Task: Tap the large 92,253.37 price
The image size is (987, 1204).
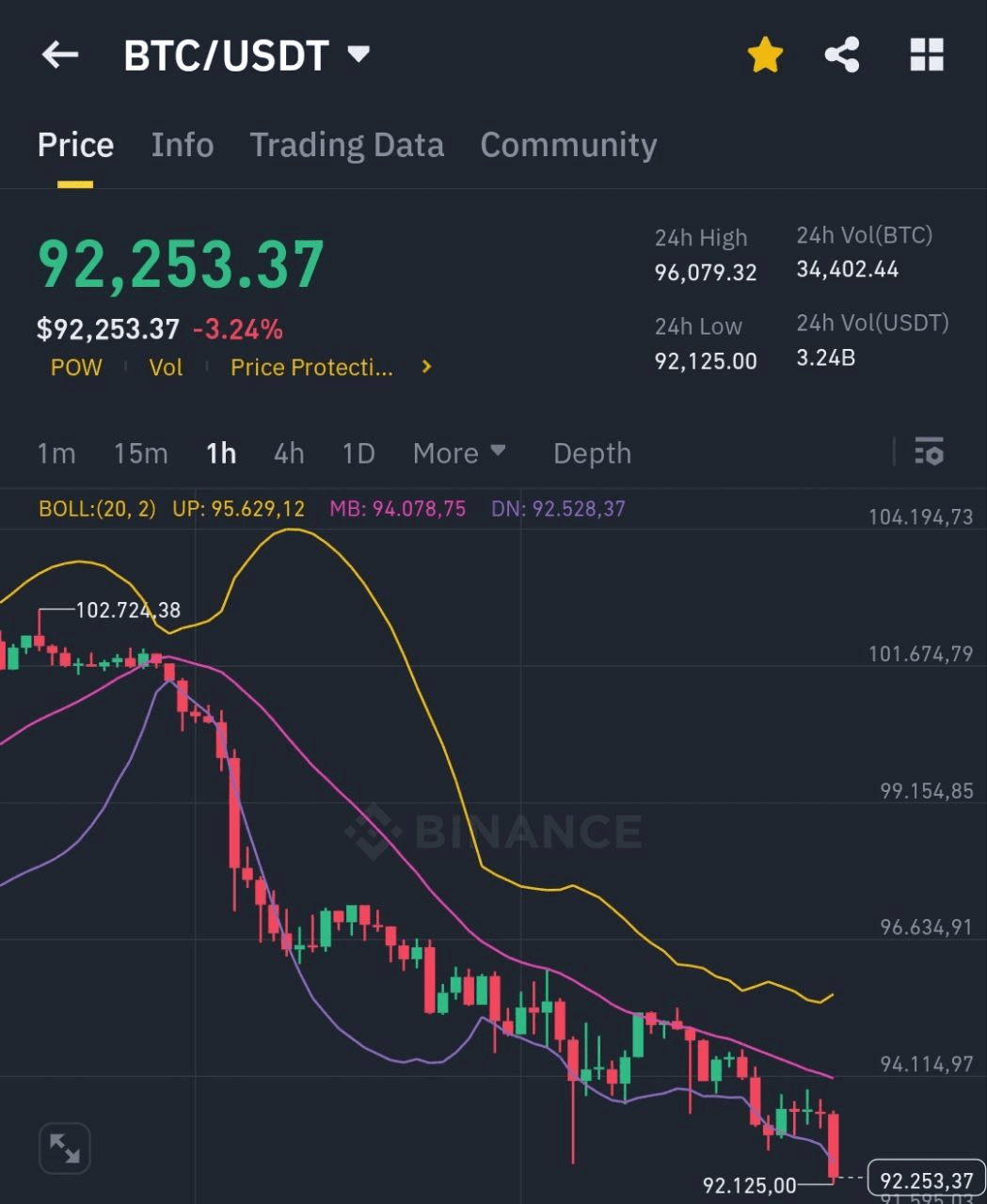Action: pos(181,264)
